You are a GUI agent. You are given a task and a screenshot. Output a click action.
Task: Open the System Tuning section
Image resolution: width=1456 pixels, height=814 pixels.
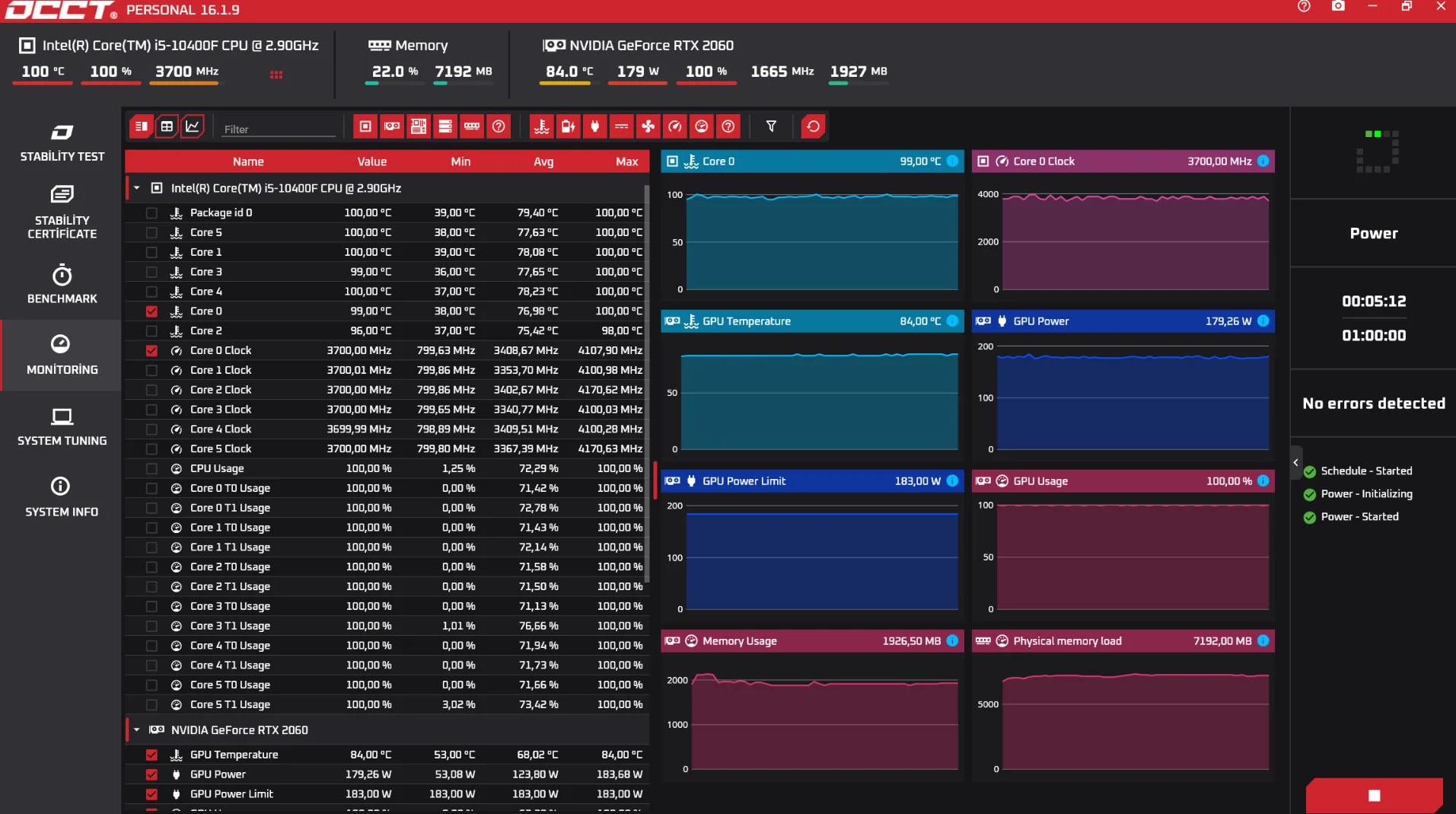coord(62,426)
